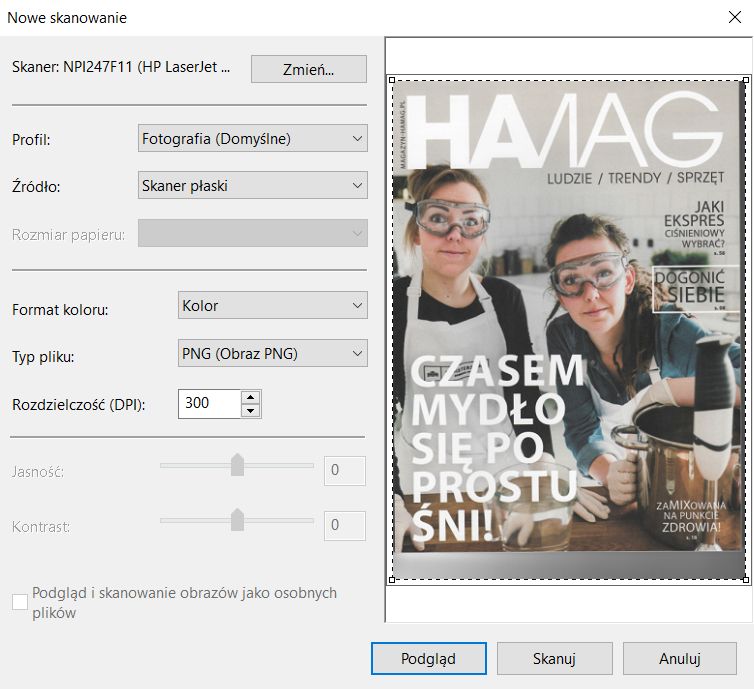Click the Kontrast slider thumb
This screenshot has width=754, height=689.
point(237,519)
